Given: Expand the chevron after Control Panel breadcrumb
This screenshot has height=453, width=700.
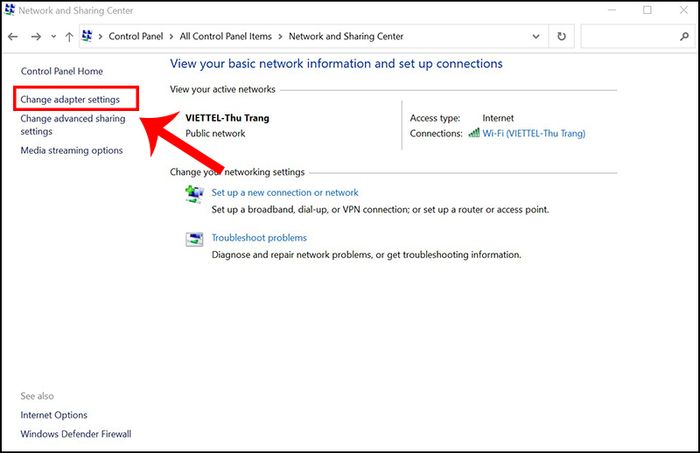Looking at the screenshot, I should tap(171, 37).
